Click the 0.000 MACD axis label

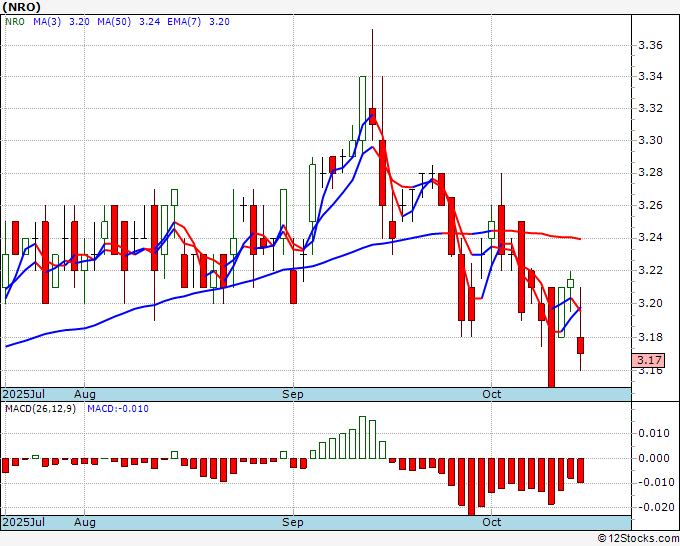[x=654, y=458]
